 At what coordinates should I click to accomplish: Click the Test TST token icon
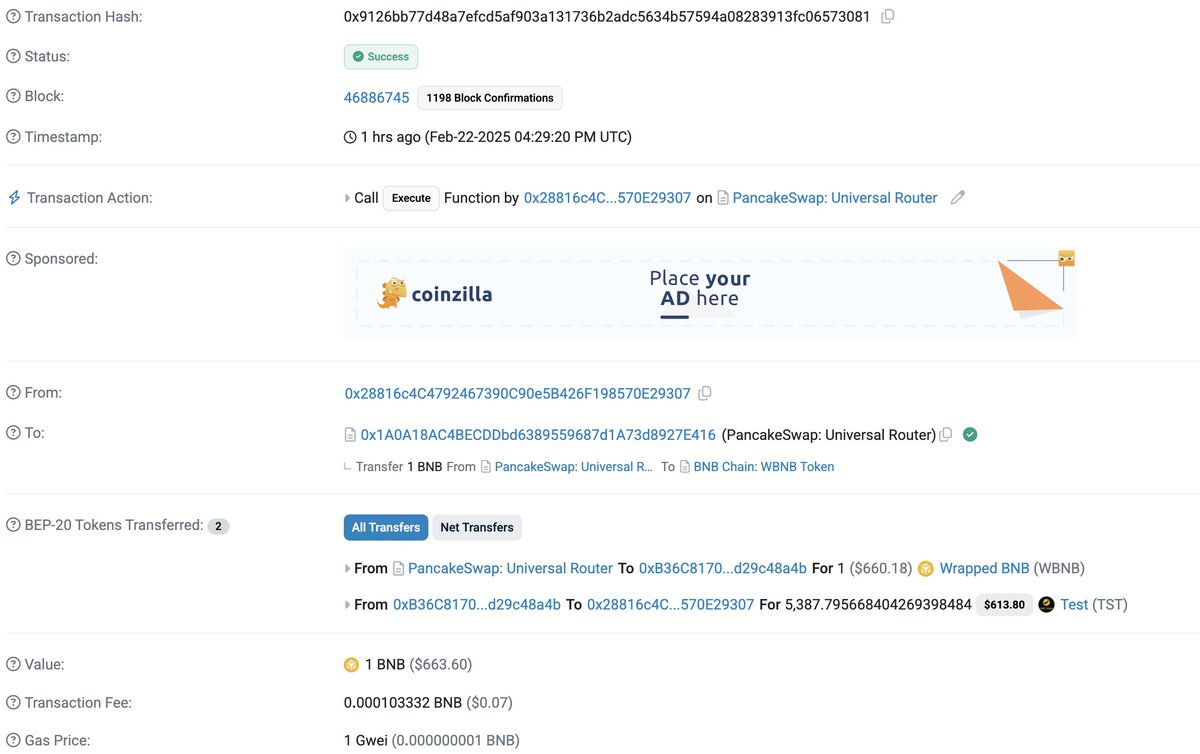tap(1046, 604)
